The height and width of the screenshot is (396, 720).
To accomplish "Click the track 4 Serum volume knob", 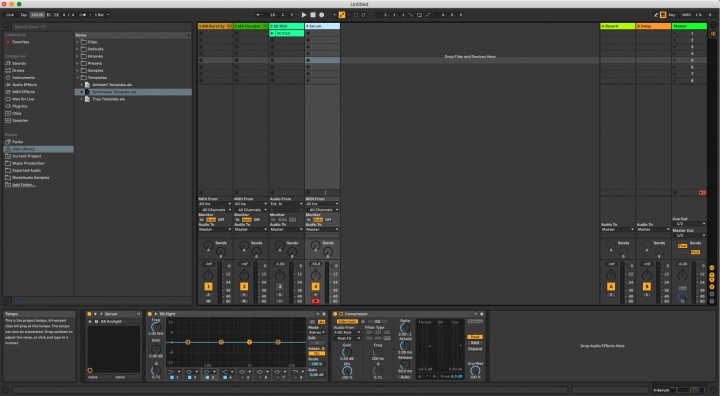I will 315,275.
